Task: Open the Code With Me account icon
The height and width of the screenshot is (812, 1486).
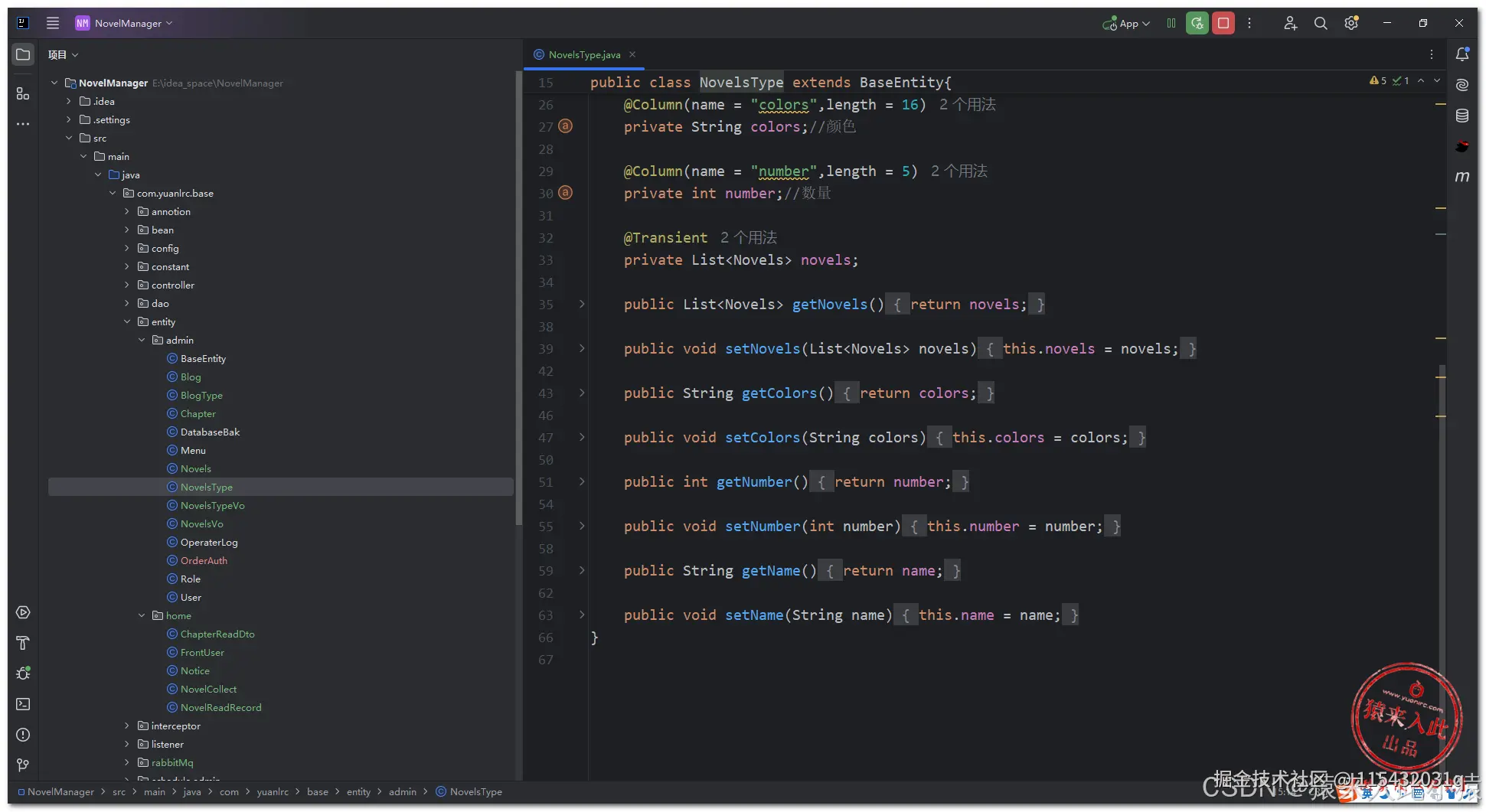Action: tap(1290, 23)
